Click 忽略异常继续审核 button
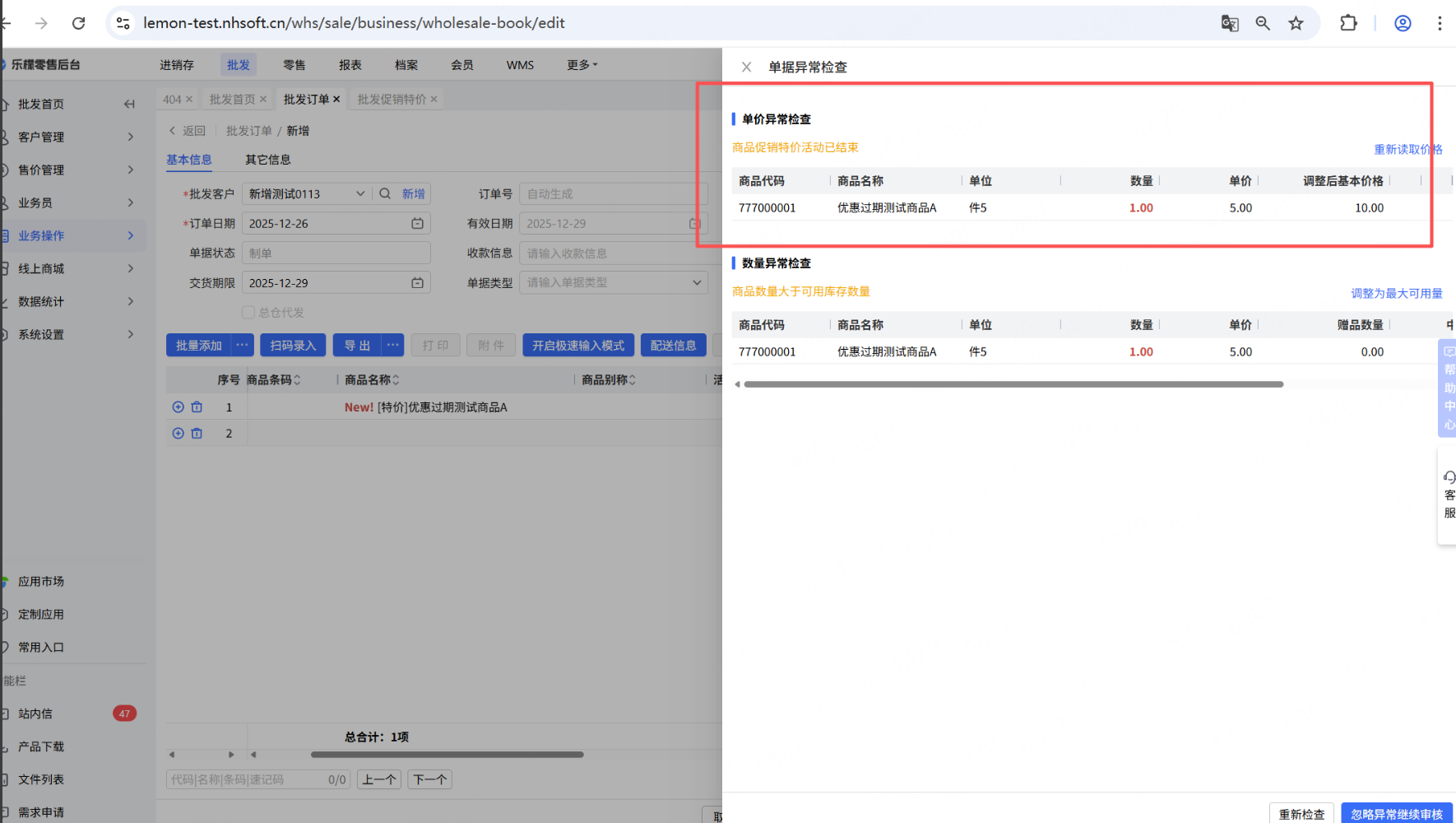 click(1397, 813)
